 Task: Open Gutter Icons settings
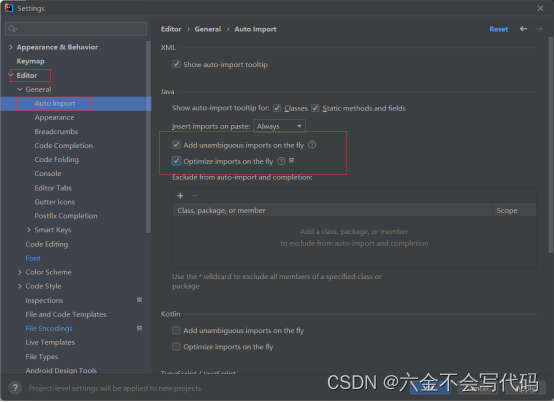tap(55, 202)
